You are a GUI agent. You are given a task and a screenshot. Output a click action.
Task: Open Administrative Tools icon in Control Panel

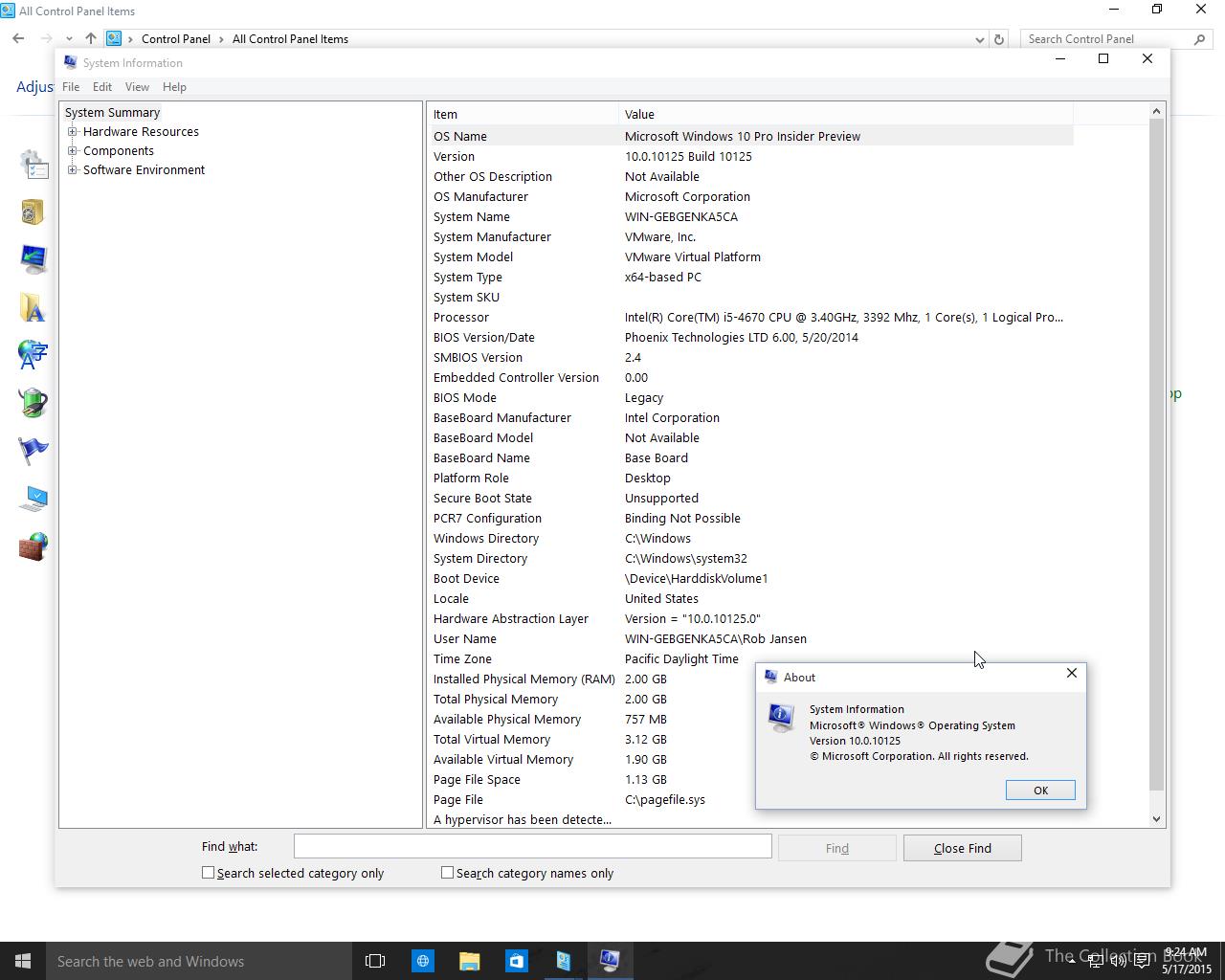[33, 164]
